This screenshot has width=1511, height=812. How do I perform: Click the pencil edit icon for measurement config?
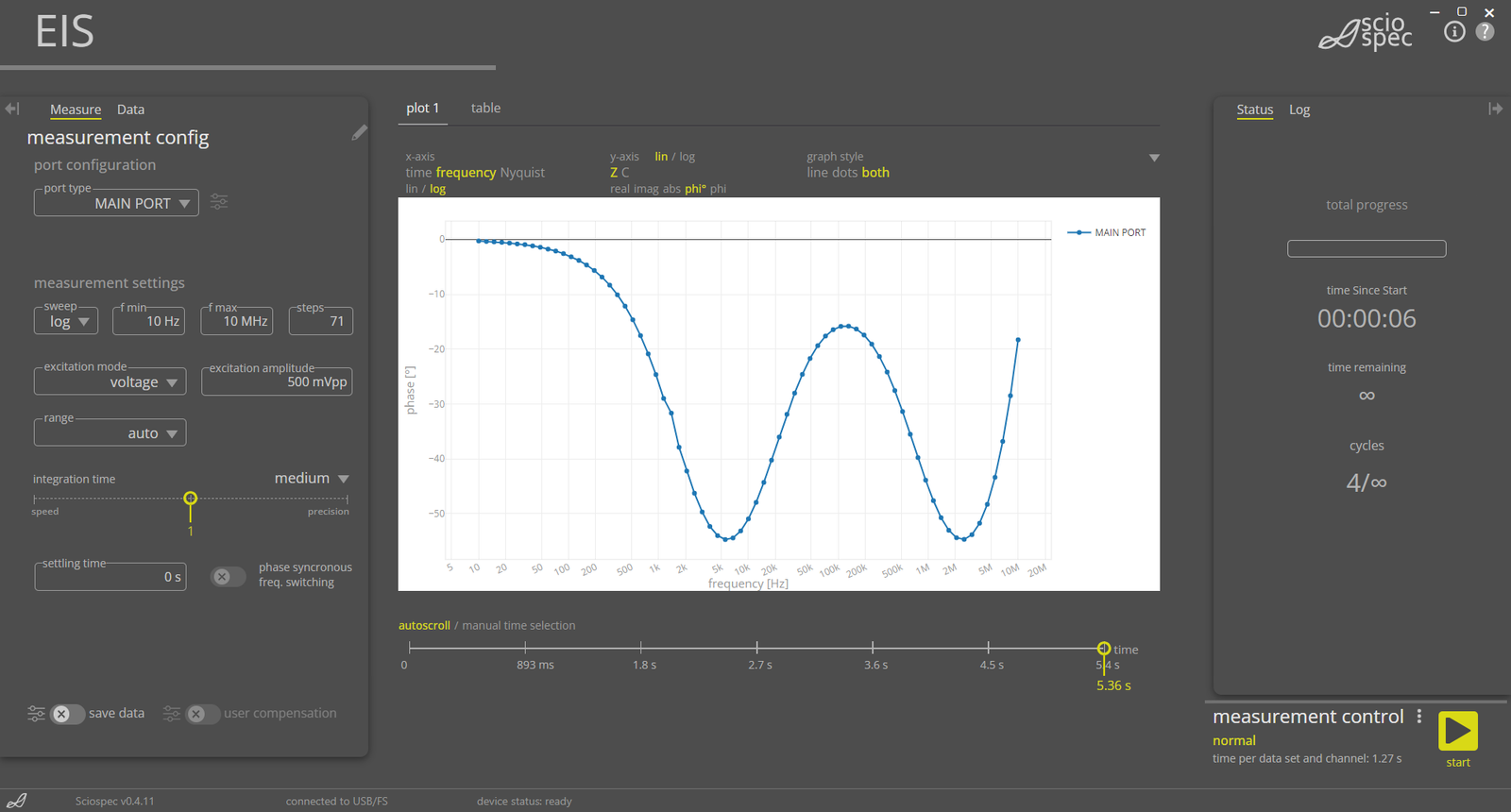point(359,133)
